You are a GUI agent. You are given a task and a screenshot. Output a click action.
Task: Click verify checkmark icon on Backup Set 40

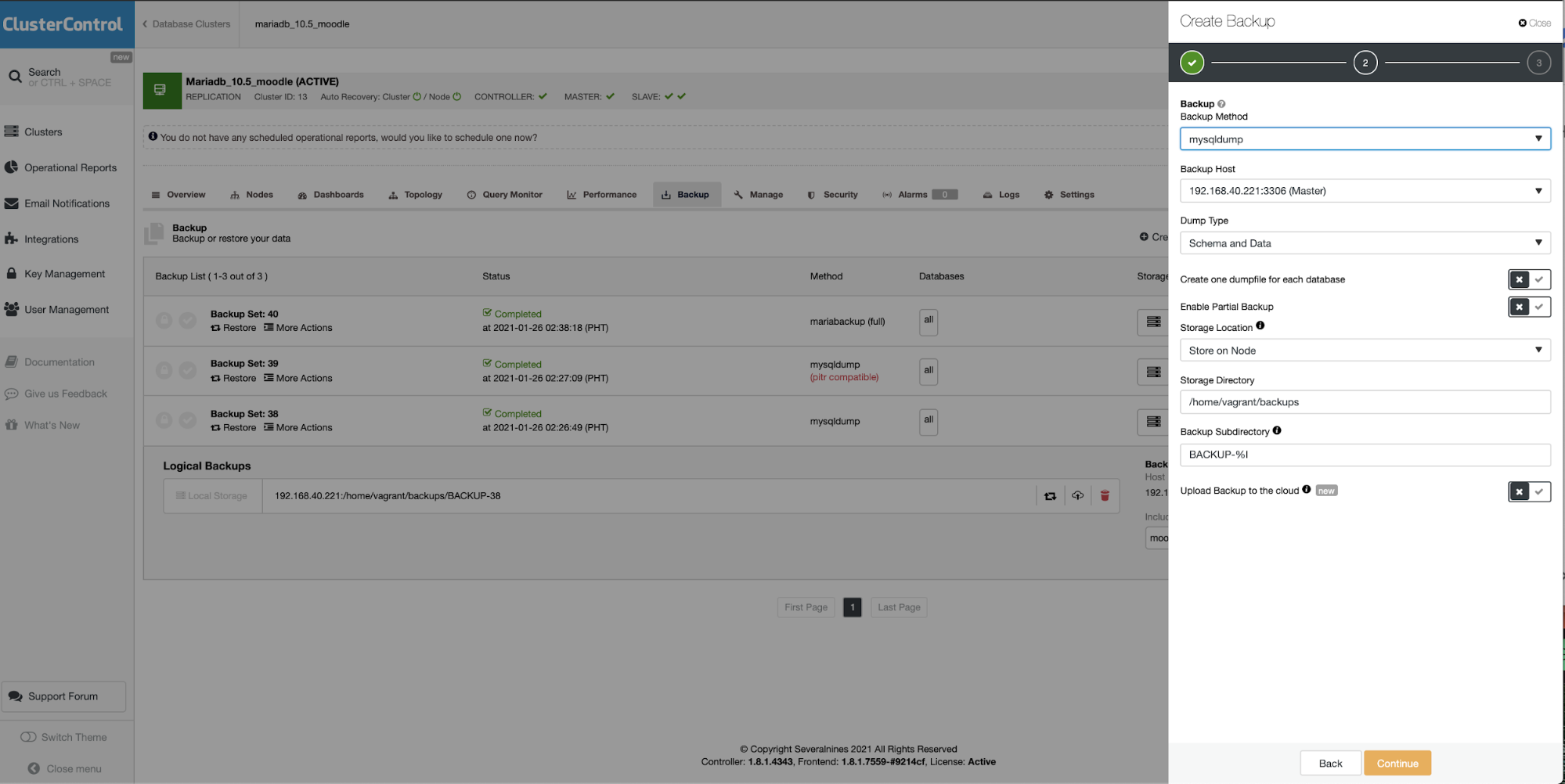click(x=188, y=320)
